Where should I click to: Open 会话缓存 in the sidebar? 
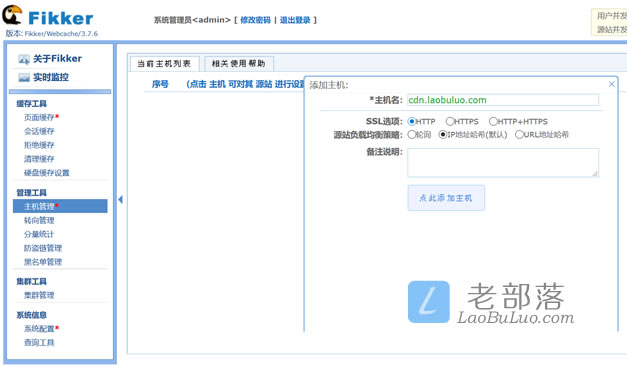click(39, 131)
